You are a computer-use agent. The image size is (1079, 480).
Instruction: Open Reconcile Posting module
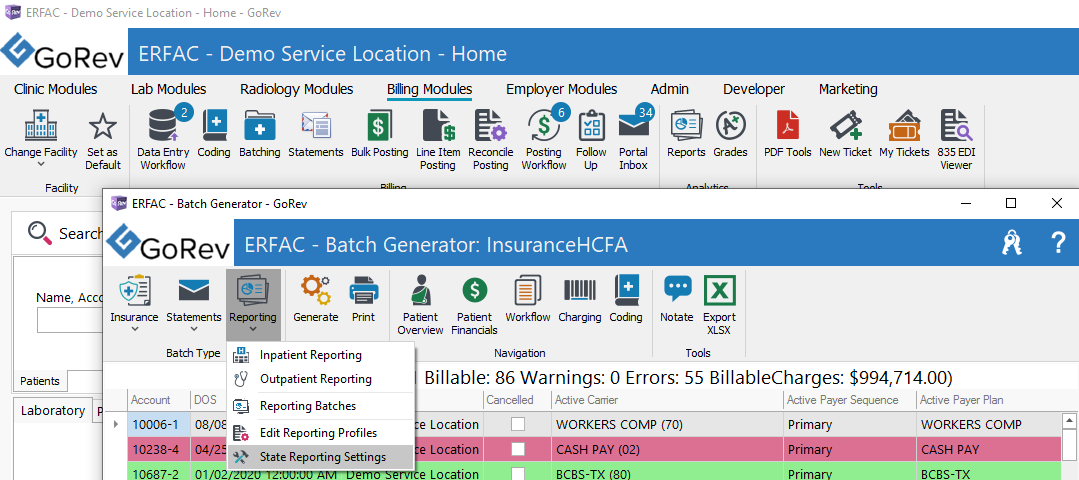tap(491, 140)
